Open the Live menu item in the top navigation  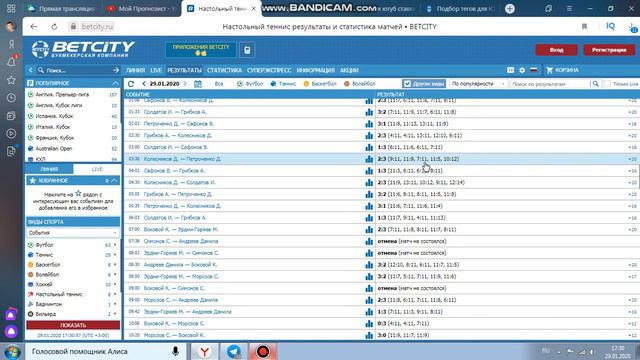click(x=156, y=70)
